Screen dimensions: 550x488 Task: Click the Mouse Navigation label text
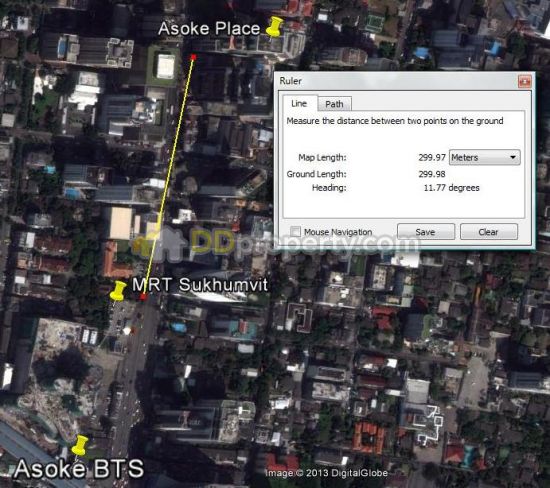click(338, 232)
